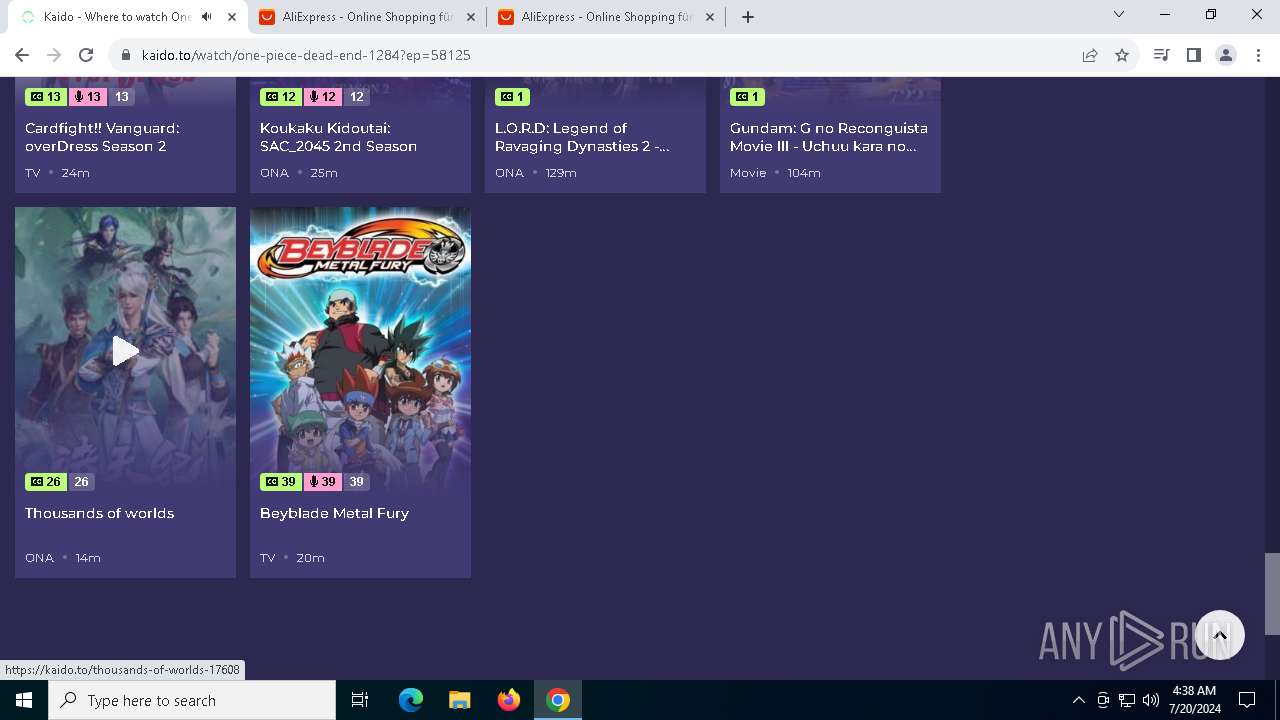Open a new tab with plus button

tap(748, 17)
